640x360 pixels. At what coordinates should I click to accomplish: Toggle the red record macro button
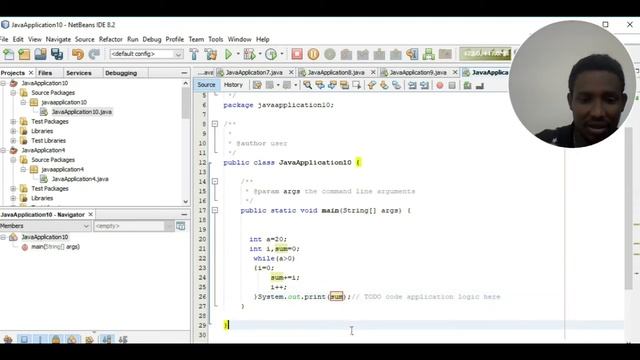point(440,85)
